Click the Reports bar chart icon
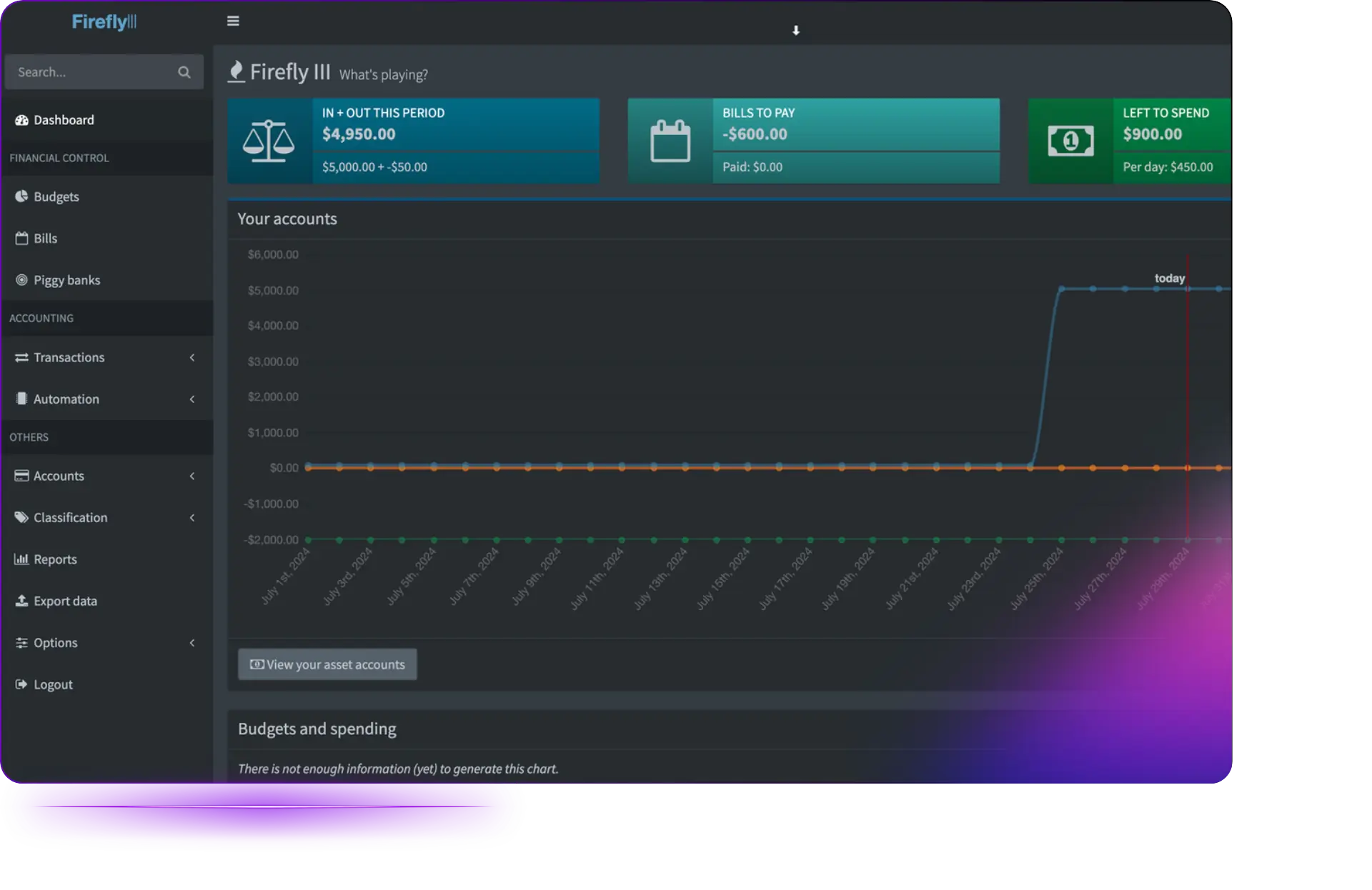Image resolution: width=1372 pixels, height=890 pixels. (x=21, y=559)
